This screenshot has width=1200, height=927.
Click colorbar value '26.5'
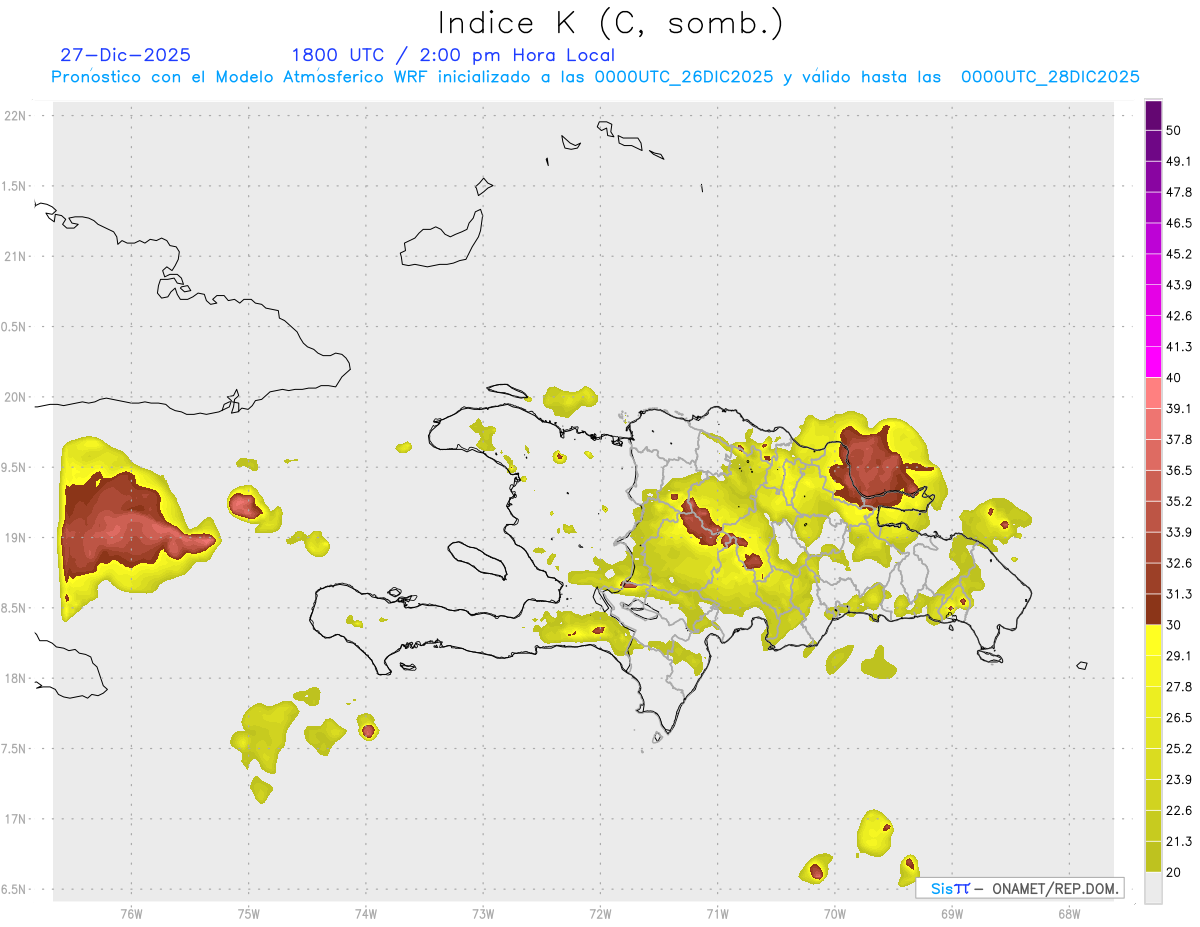coord(1179,718)
